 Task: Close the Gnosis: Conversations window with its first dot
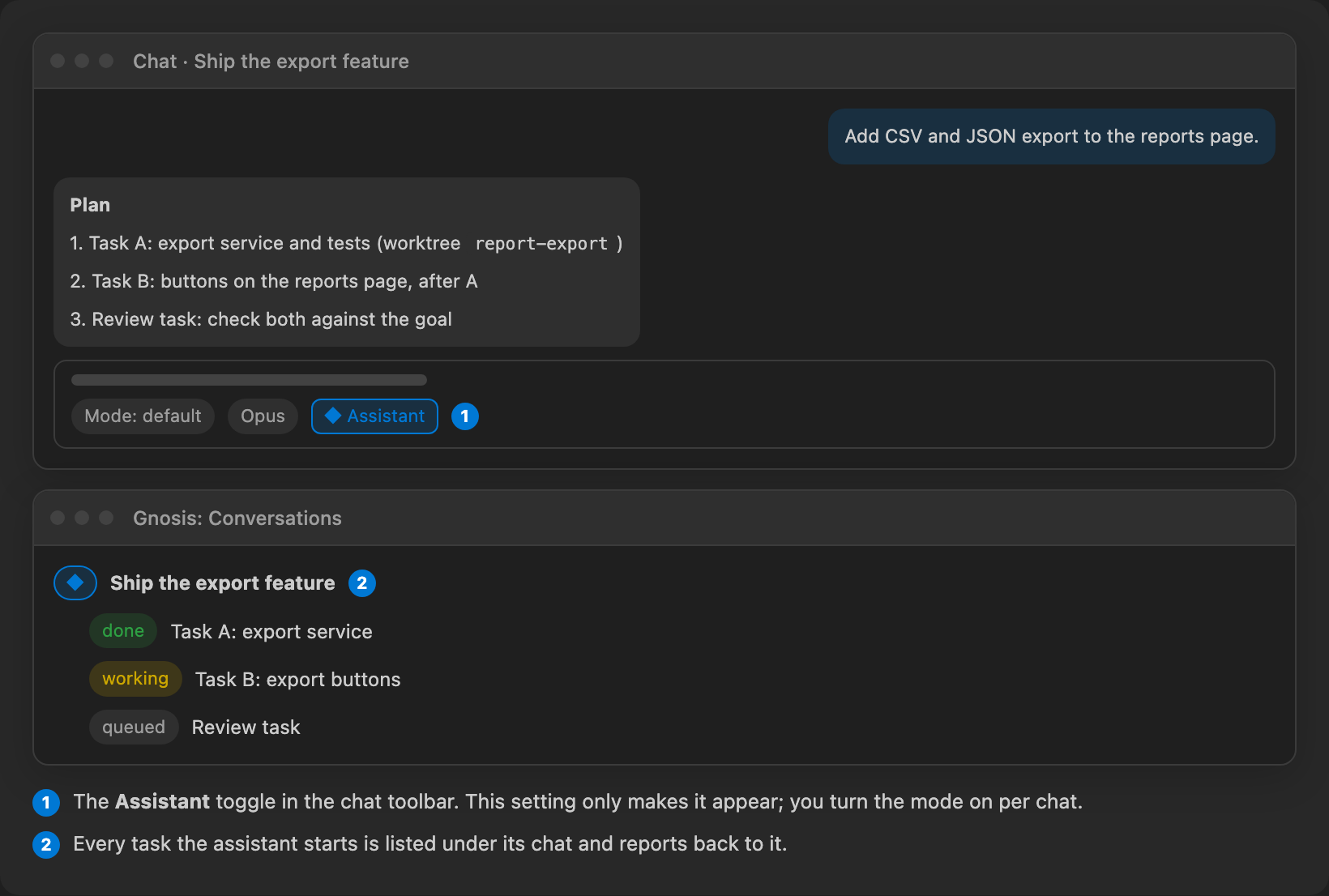(x=58, y=518)
